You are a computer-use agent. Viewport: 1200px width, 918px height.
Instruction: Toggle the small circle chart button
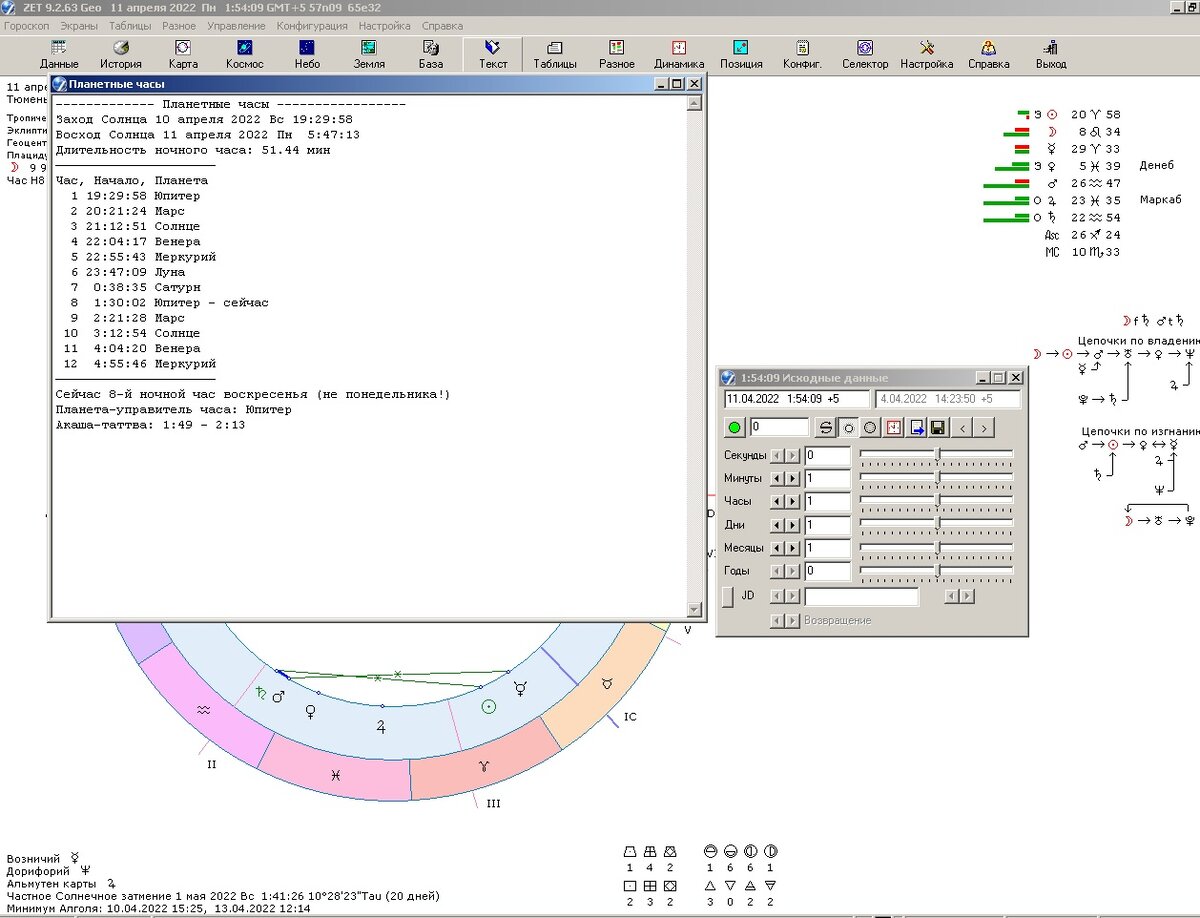[x=849, y=428]
